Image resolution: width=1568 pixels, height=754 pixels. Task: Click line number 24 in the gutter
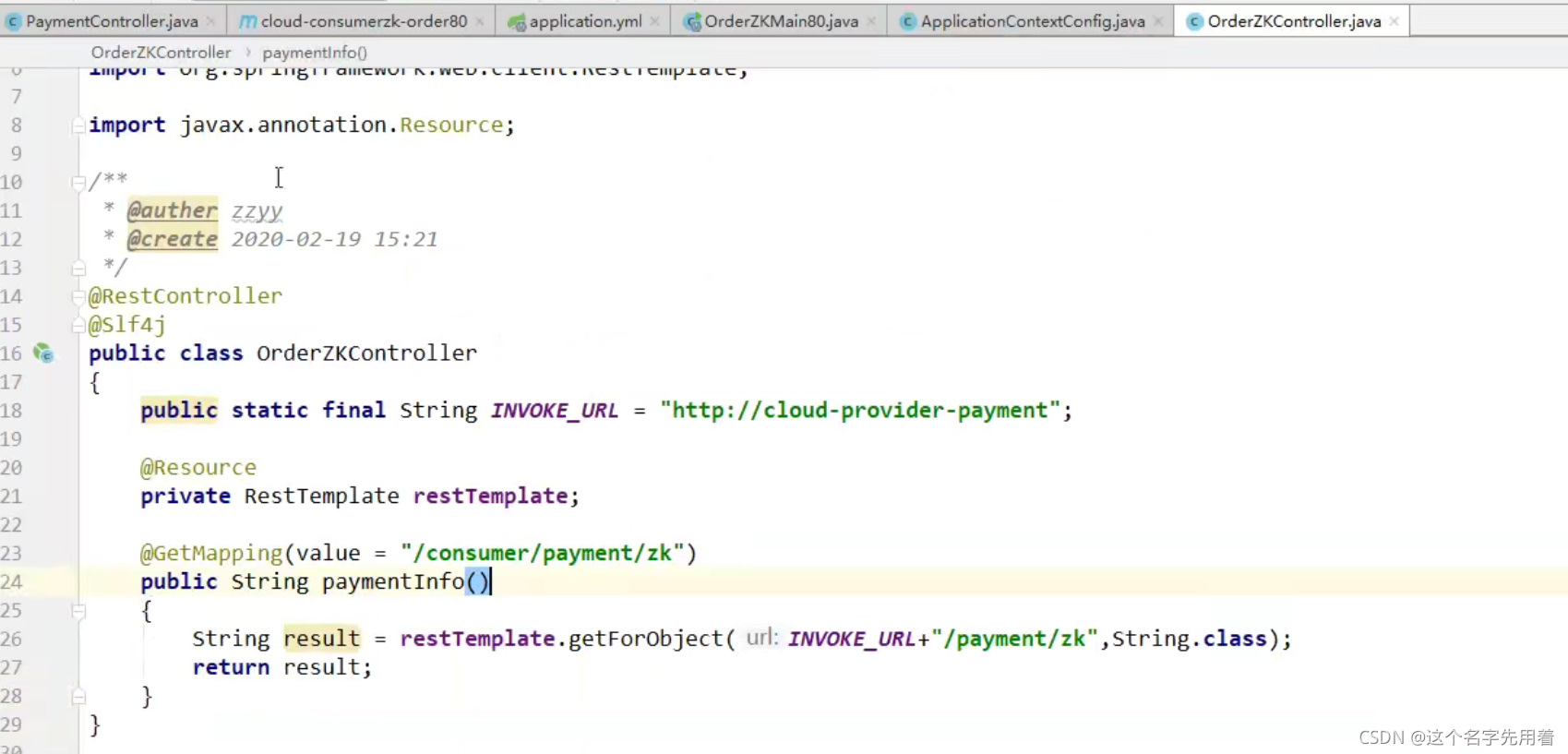(11, 581)
